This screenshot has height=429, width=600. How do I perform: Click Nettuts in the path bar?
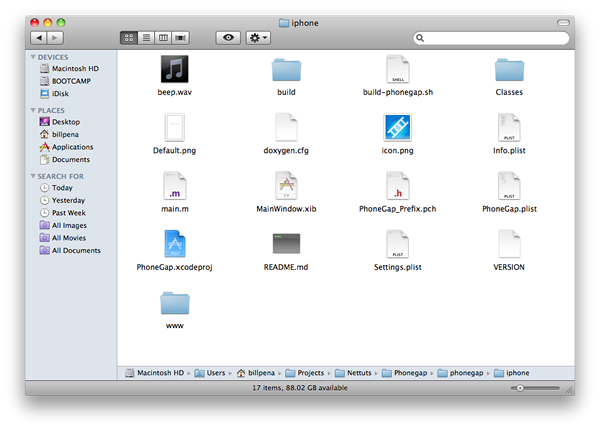(353, 373)
